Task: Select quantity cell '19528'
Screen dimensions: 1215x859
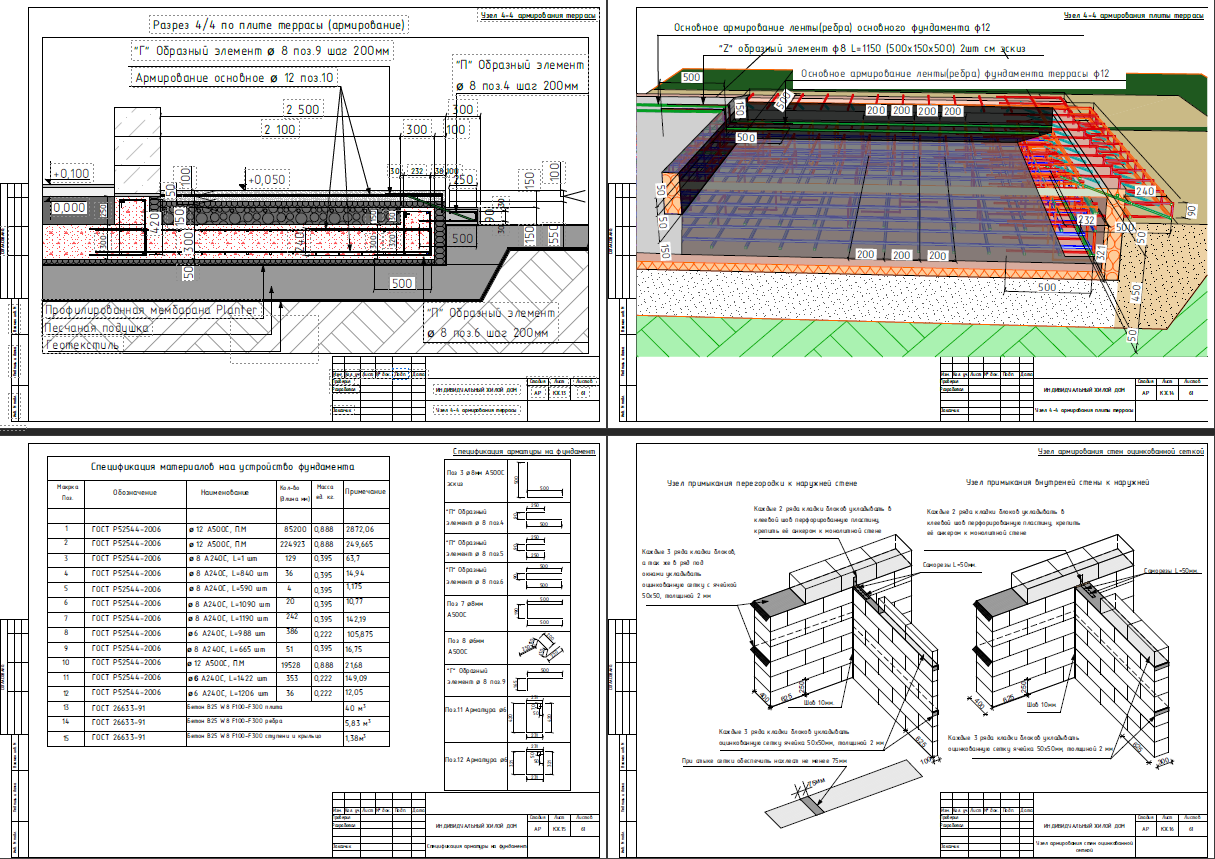Action: click(x=295, y=663)
